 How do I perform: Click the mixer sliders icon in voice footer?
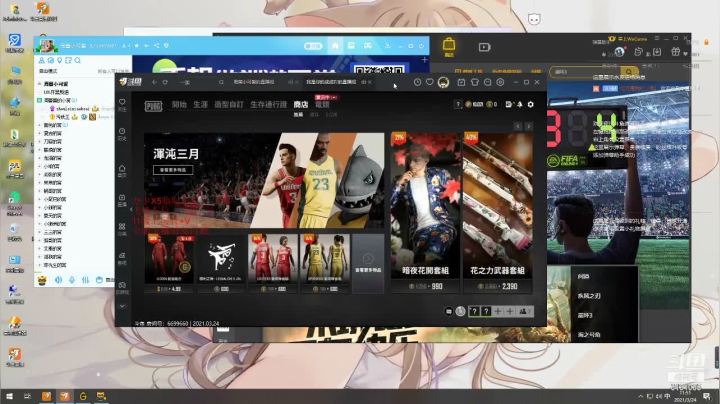pyautogui.click(x=85, y=280)
